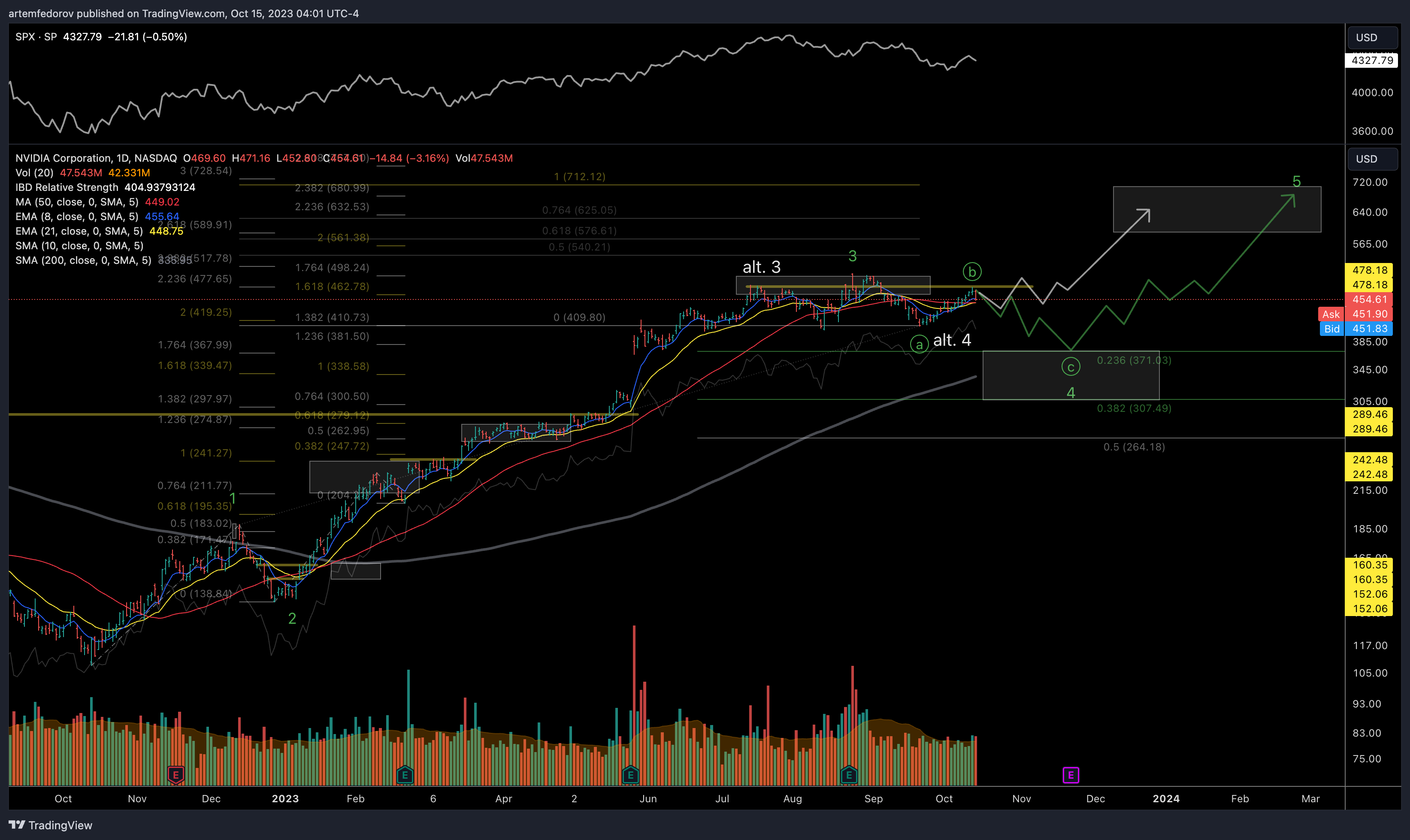Image resolution: width=1410 pixels, height=840 pixels.
Task: Select the circled 'a' wave label
Action: click(919, 344)
